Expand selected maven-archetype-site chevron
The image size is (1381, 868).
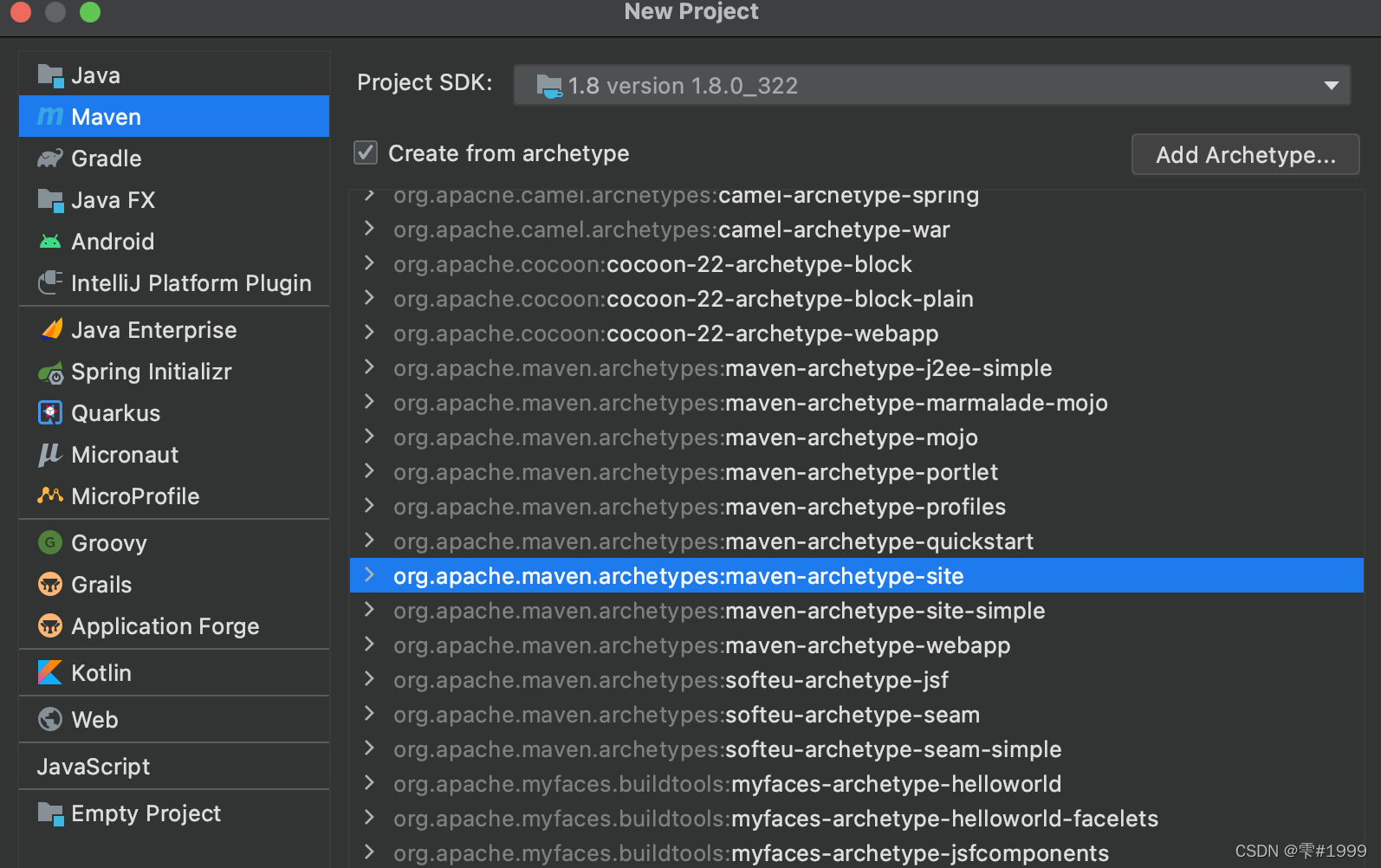369,574
